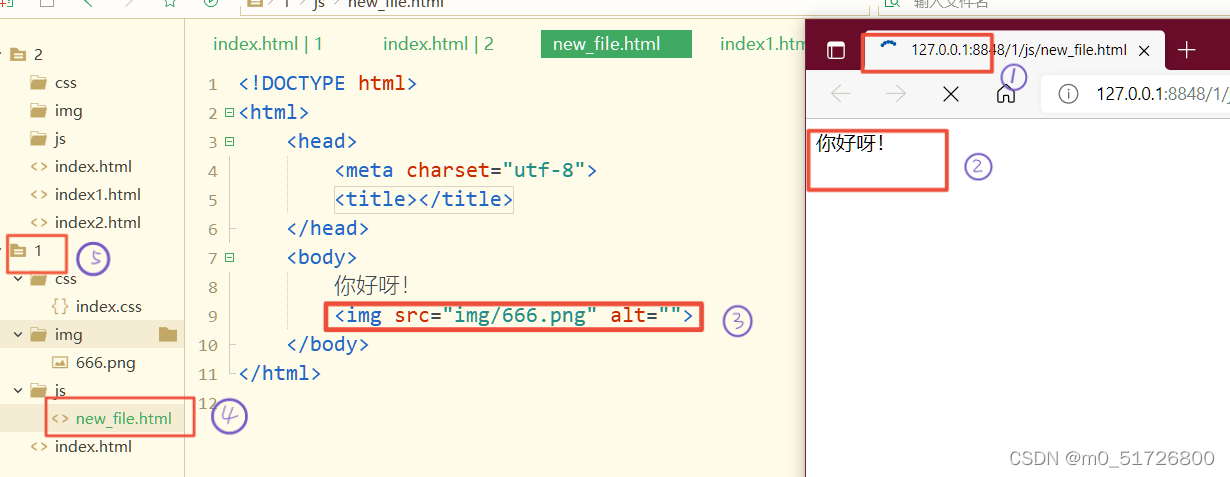Image resolution: width=1230 pixels, height=477 pixels.
Task: Click the </head> closing tag
Action: tap(328, 229)
